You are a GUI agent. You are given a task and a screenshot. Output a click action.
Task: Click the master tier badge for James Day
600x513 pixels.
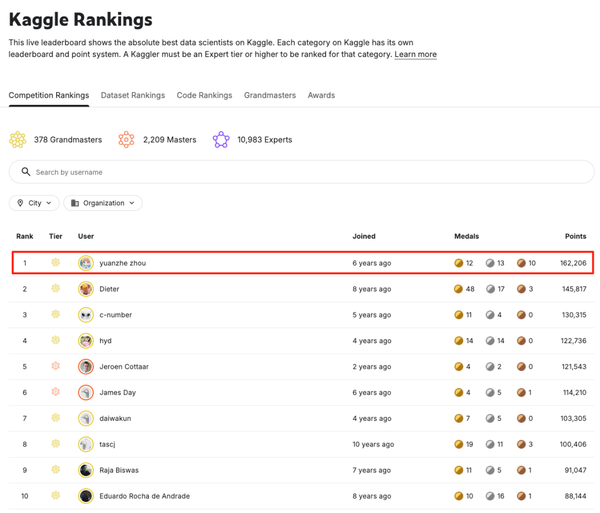[x=55, y=392]
